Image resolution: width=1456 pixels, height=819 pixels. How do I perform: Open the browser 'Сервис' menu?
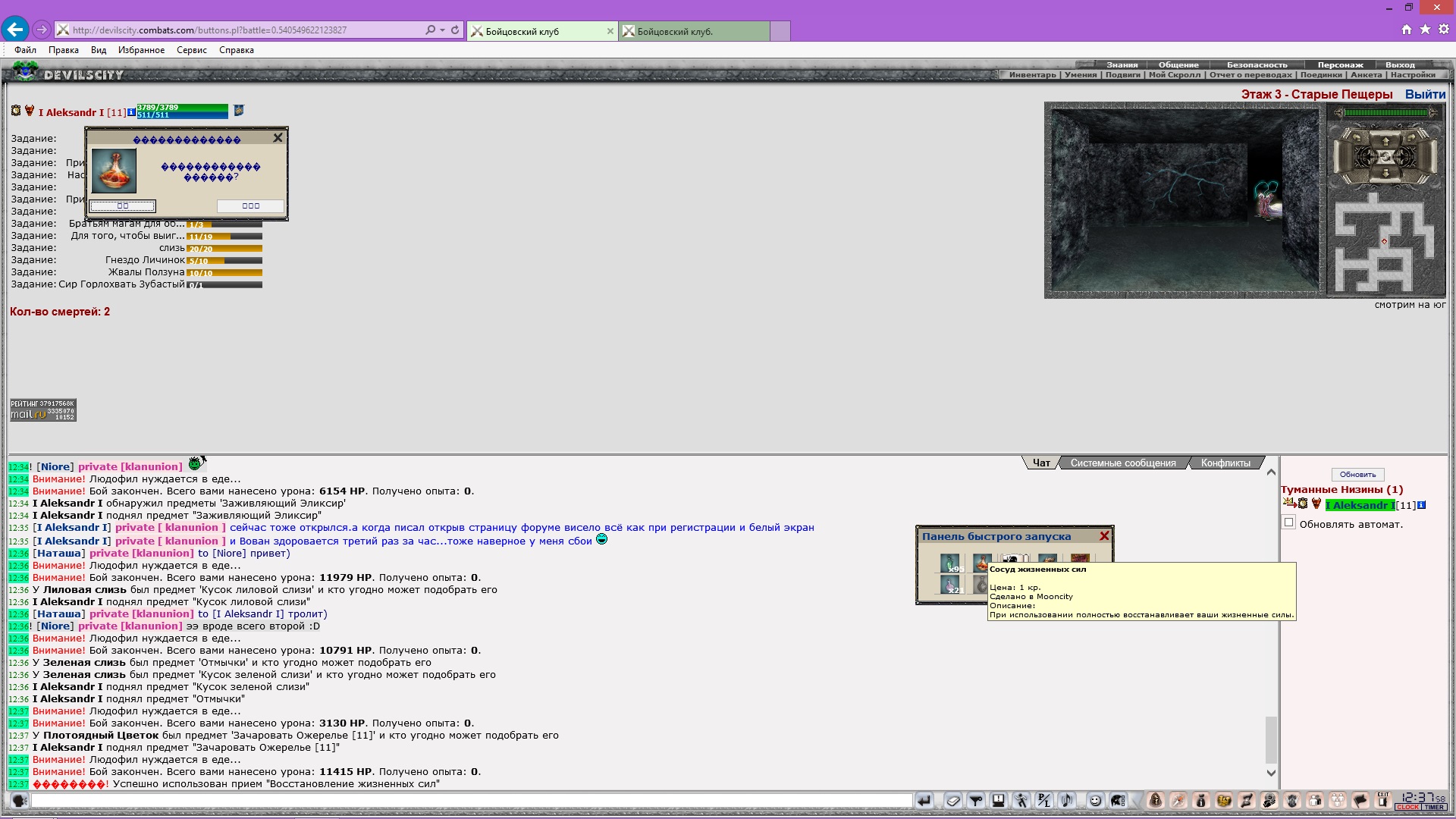click(x=192, y=50)
